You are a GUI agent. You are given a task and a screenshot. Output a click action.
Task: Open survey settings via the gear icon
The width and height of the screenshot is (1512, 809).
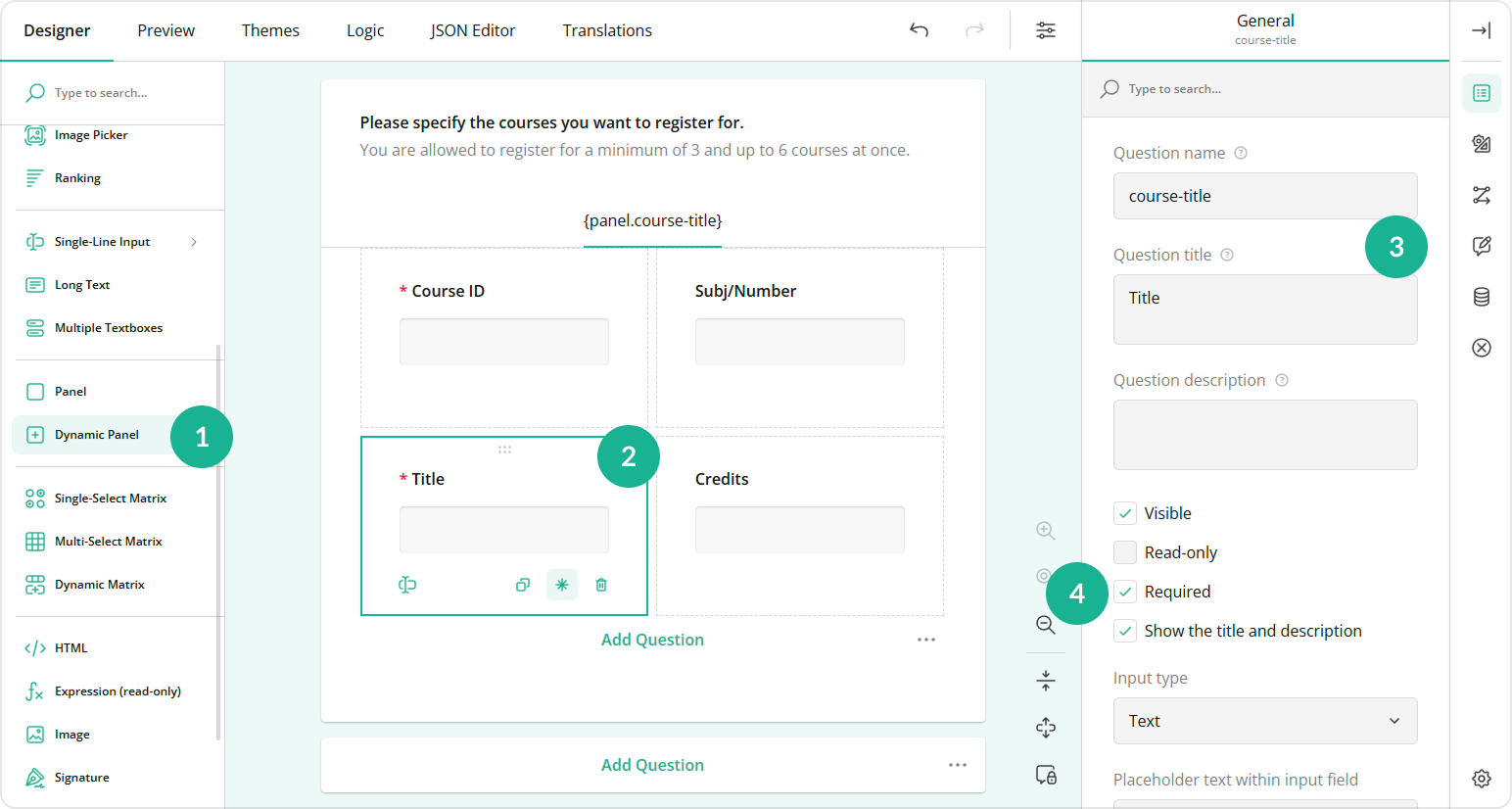pyautogui.click(x=1481, y=779)
